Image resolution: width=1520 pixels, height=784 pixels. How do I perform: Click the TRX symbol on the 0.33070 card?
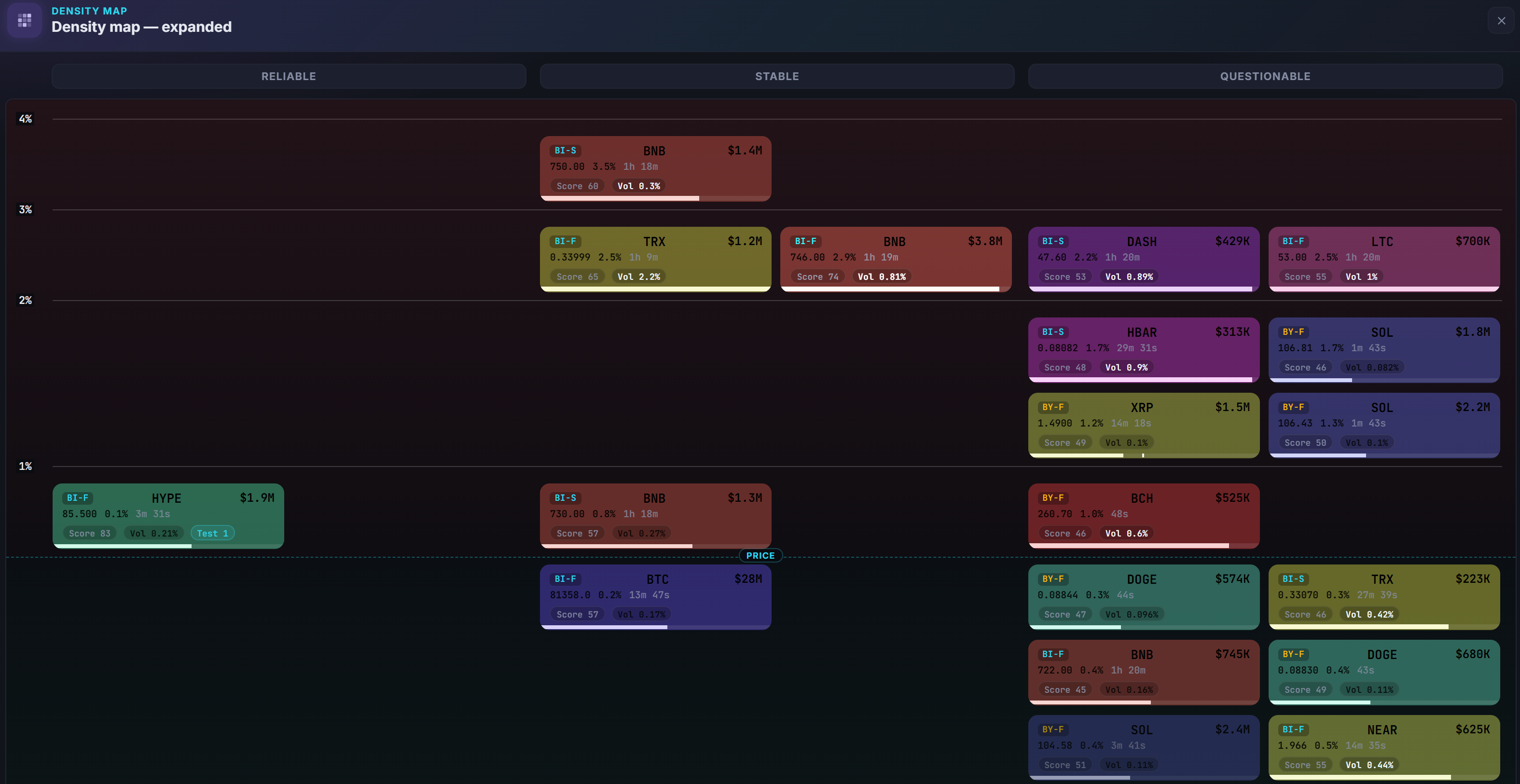pos(1382,580)
